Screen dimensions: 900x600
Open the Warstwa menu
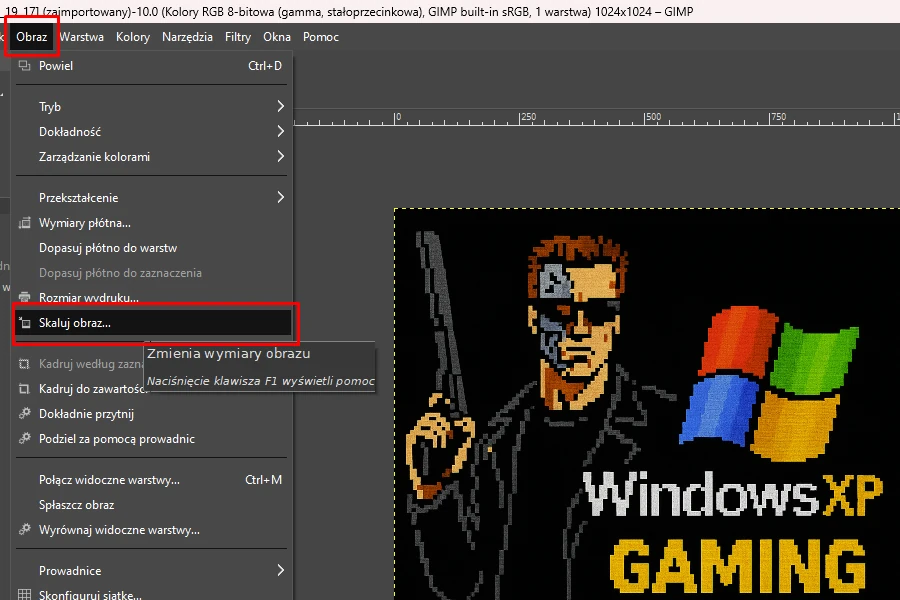coord(82,37)
